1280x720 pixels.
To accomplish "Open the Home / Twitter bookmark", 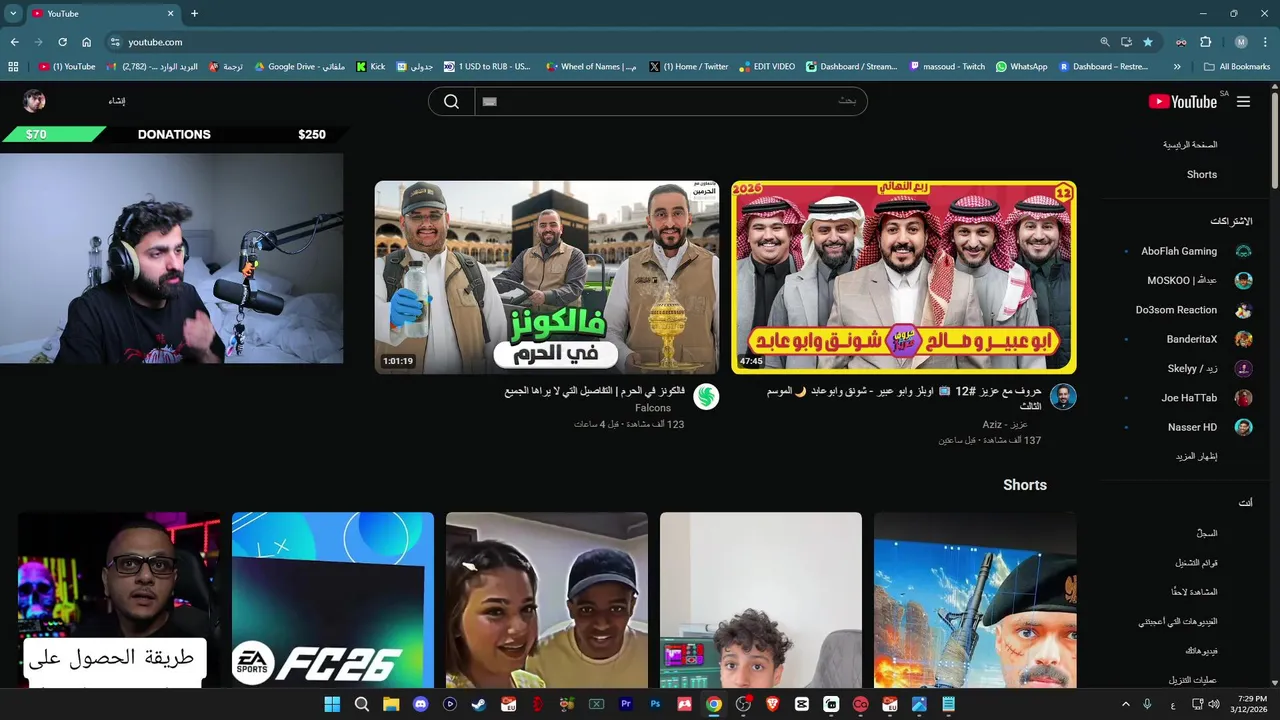I will (689, 67).
